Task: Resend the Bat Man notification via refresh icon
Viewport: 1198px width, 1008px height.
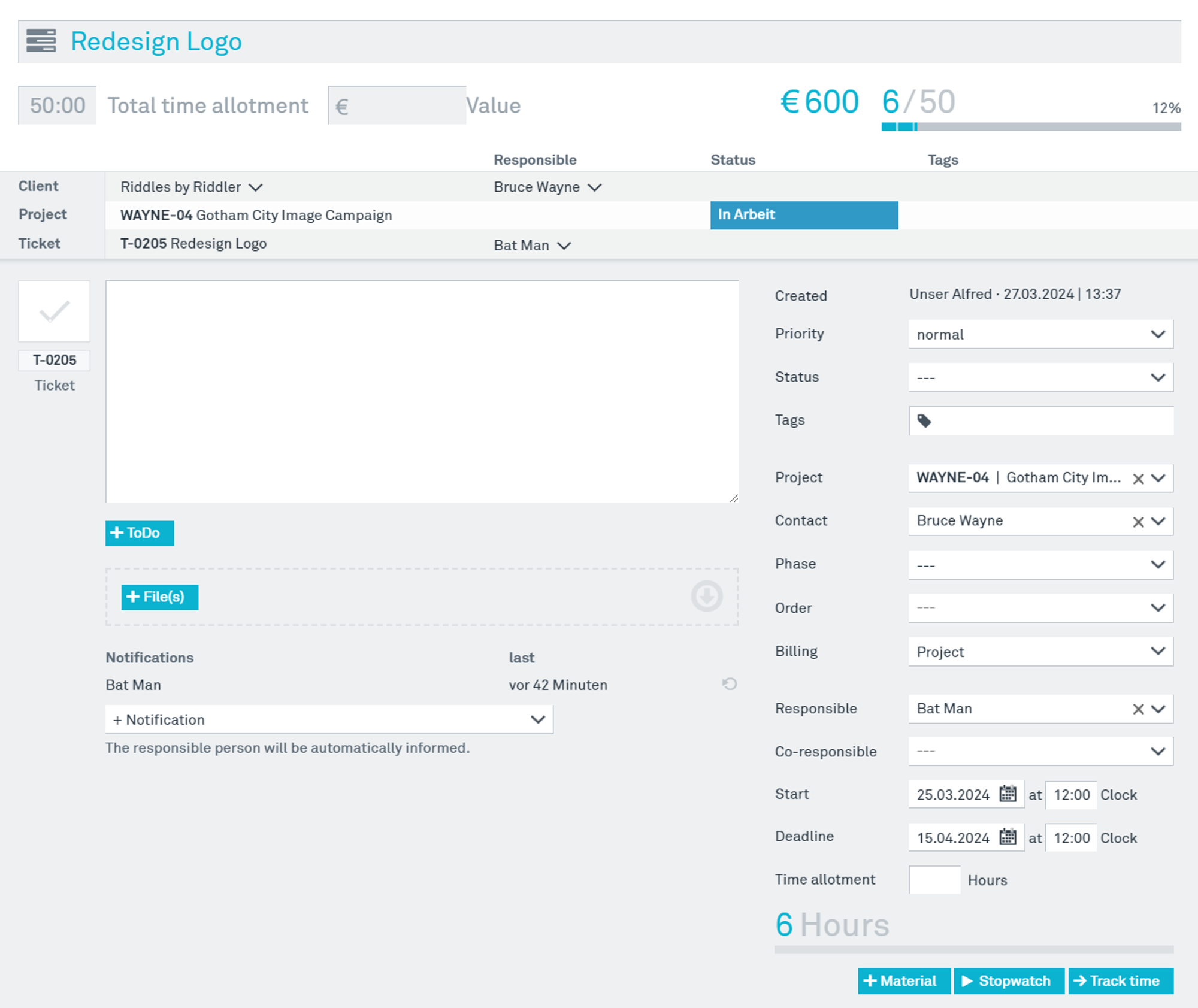Action: coord(729,684)
